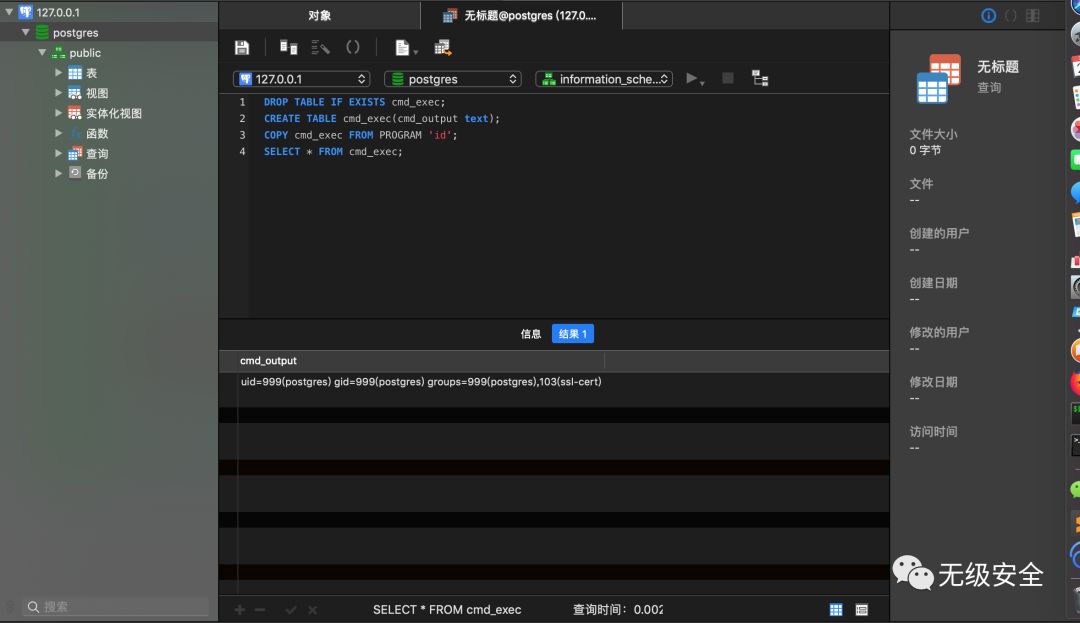1080x623 pixels.
Task: Click the explain query plan icon
Action: tap(760, 79)
